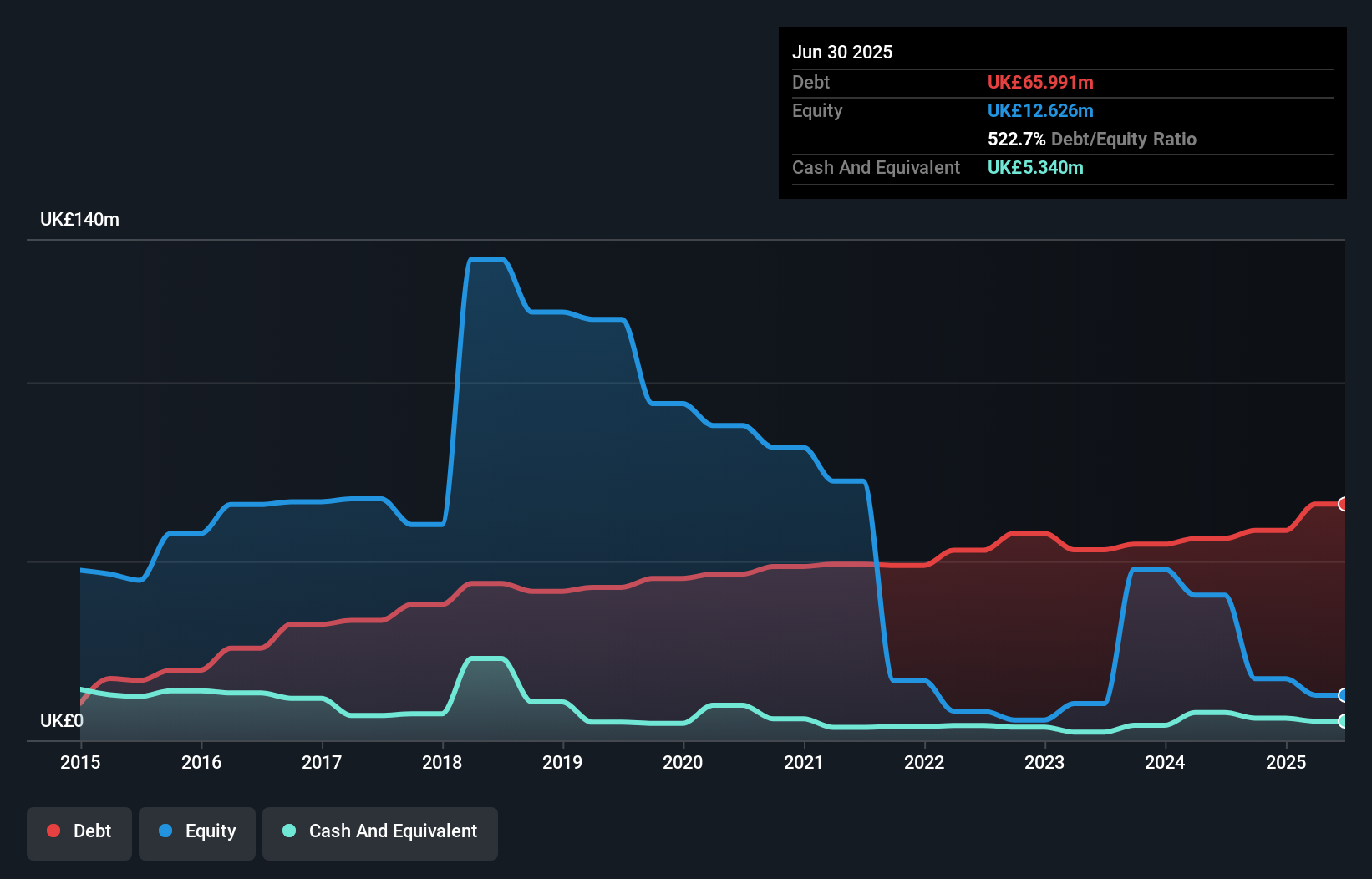Click the blue equity value UK£12.626m
Viewport: 1372px width, 879px height.
[x=1040, y=110]
